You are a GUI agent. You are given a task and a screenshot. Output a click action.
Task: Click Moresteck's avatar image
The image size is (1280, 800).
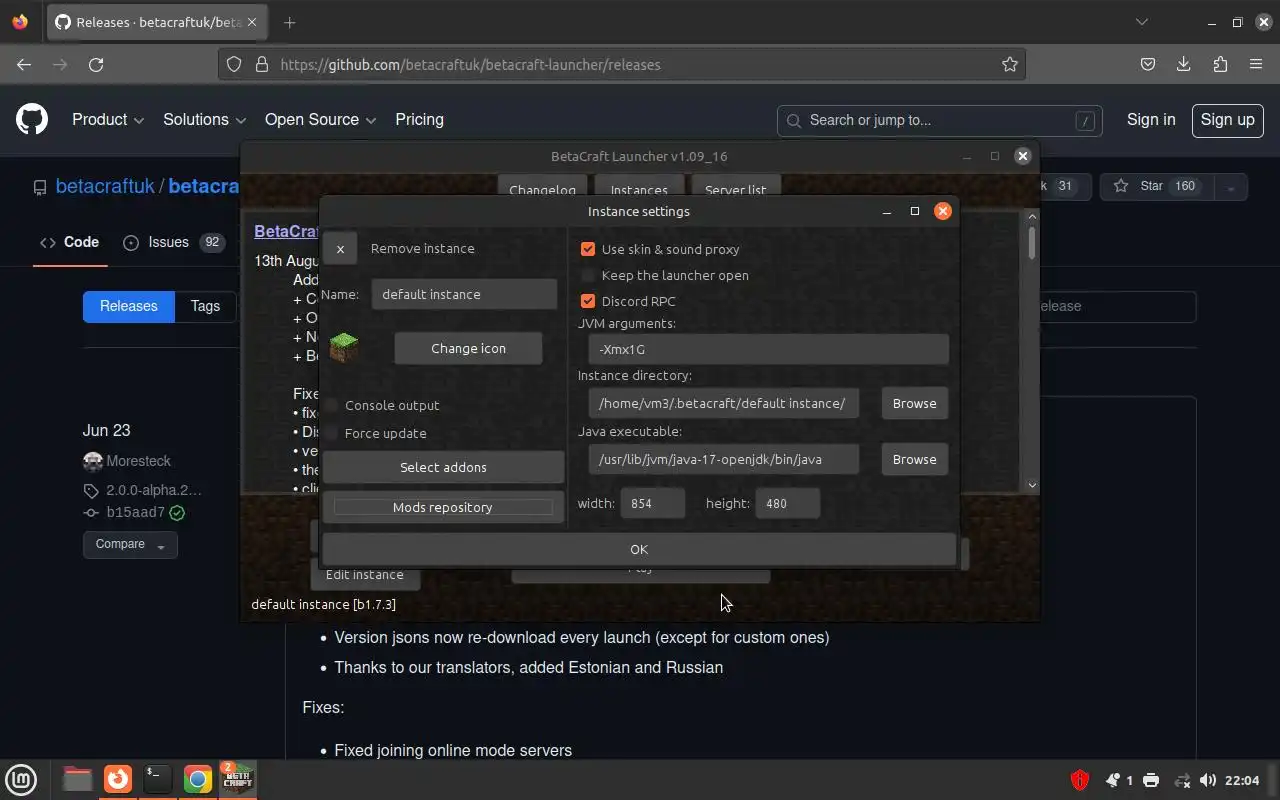pos(93,461)
